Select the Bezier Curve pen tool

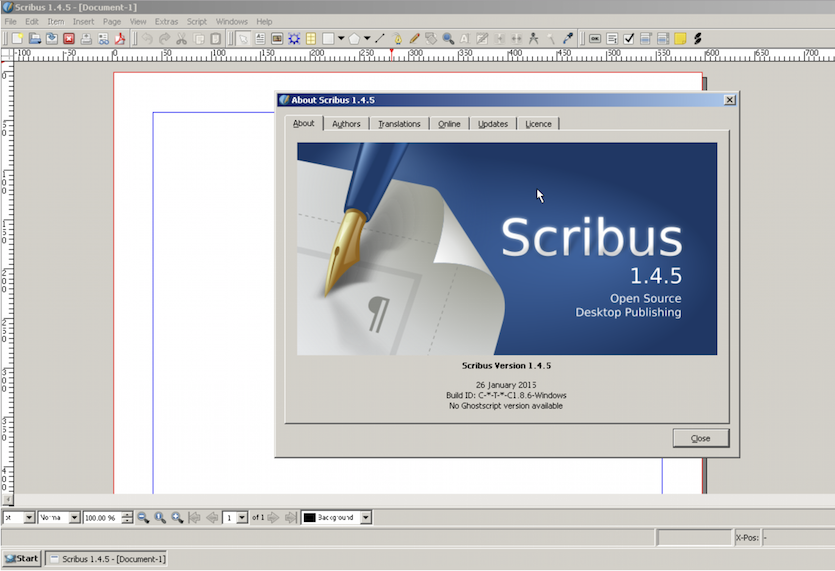point(397,38)
